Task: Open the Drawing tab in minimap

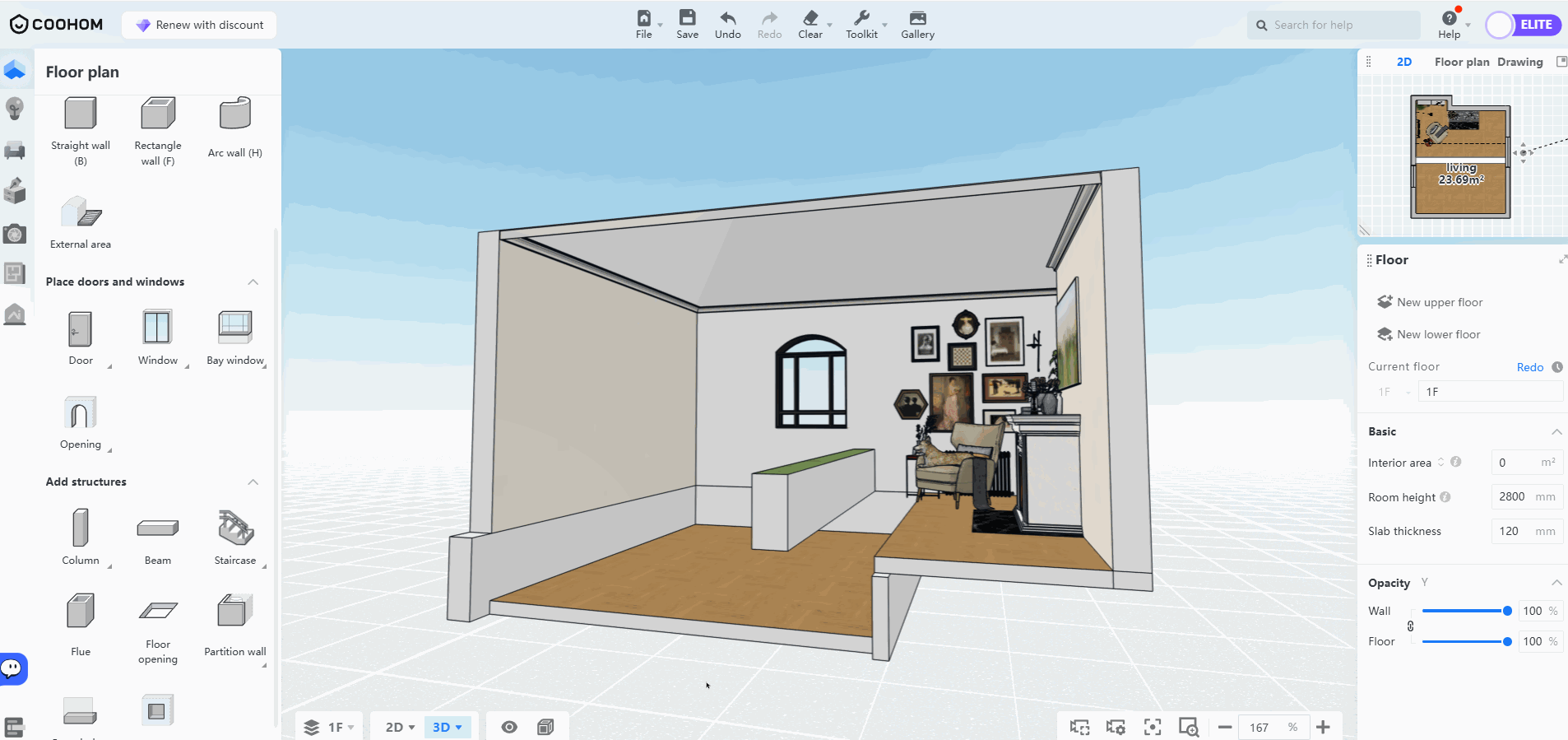Action: 1519,62
